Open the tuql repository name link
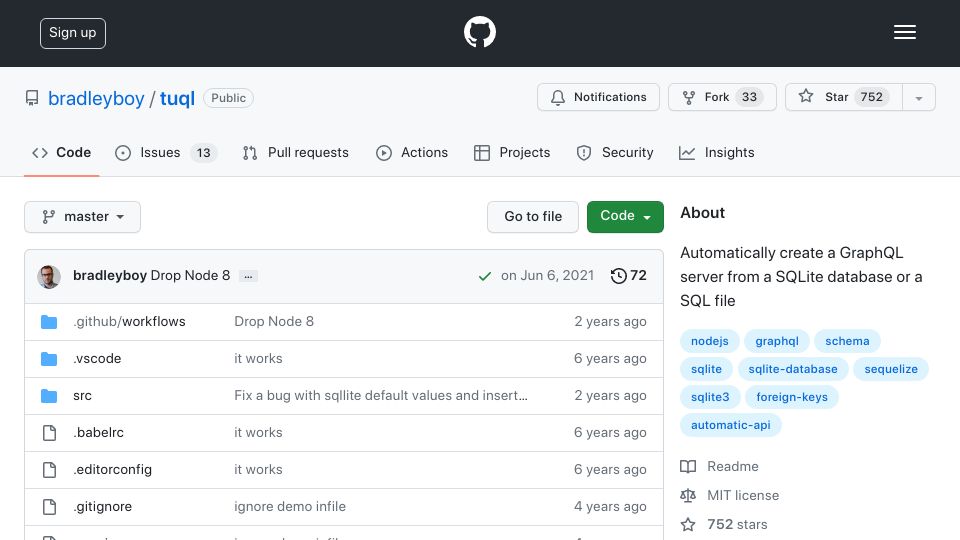 pyautogui.click(x=178, y=98)
